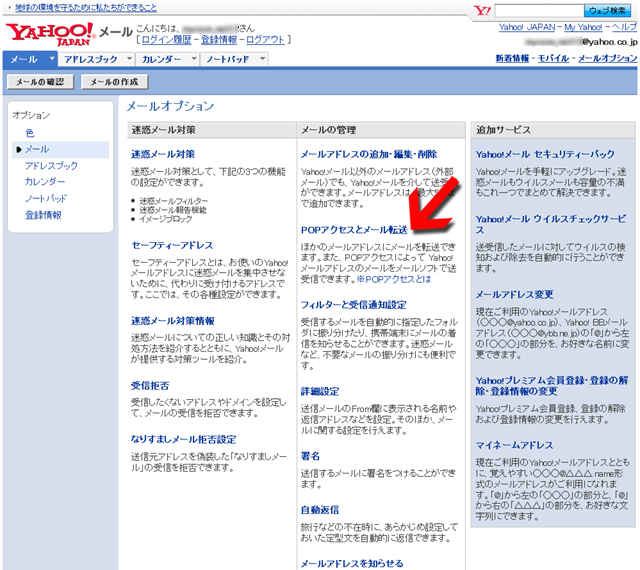
Task: Click the イメージブロック bullet text
Action: tap(166, 219)
